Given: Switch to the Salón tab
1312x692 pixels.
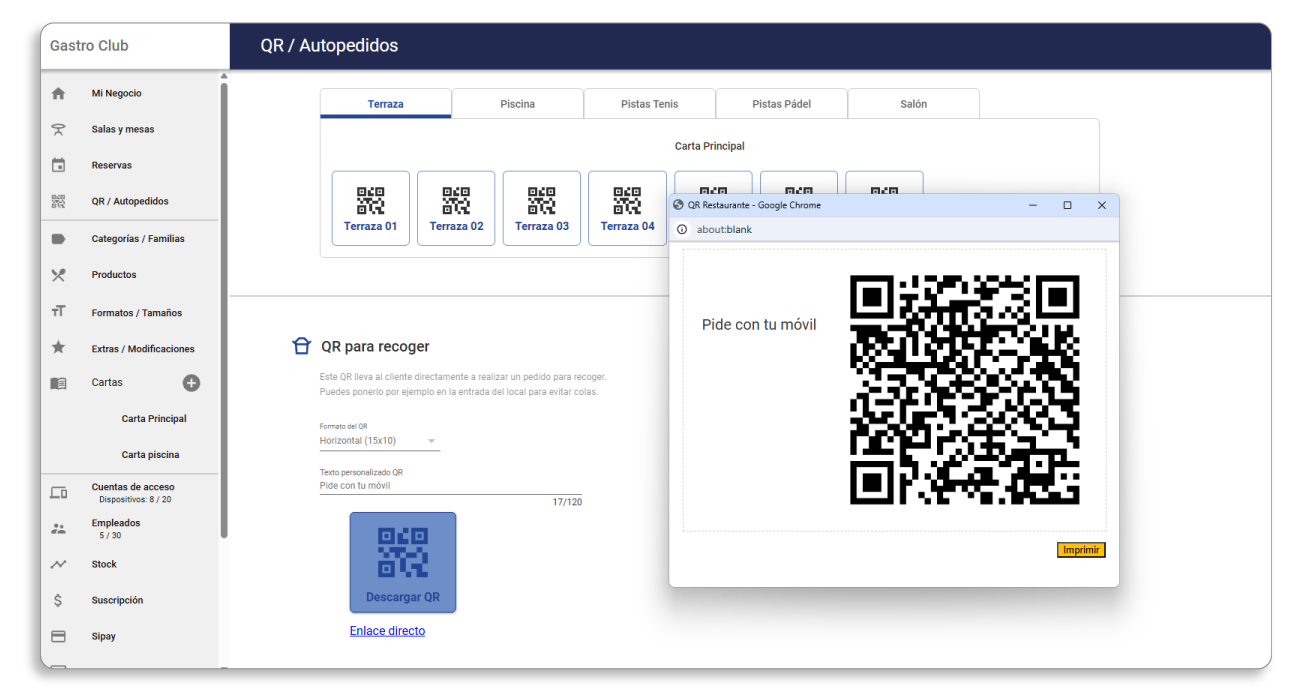Looking at the screenshot, I should coord(914,104).
